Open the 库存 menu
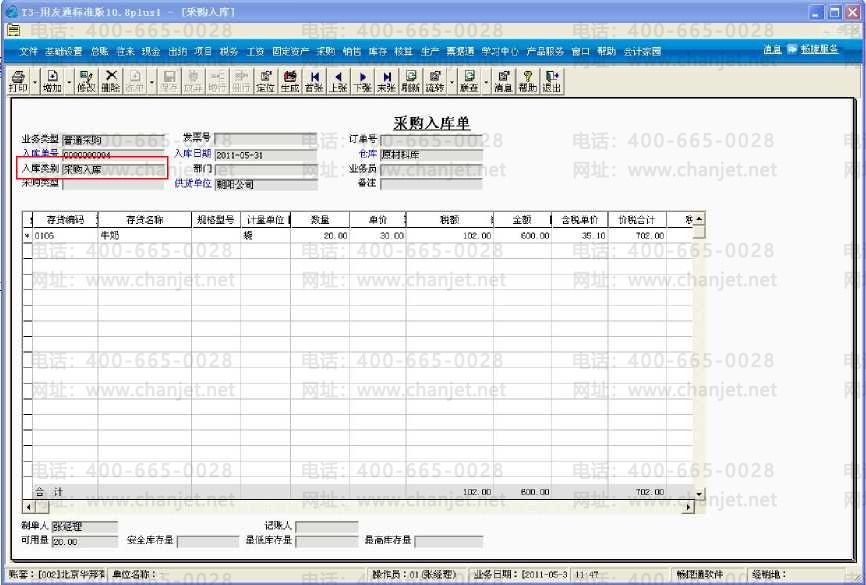Viewport: 866px width, 585px height. click(x=378, y=51)
